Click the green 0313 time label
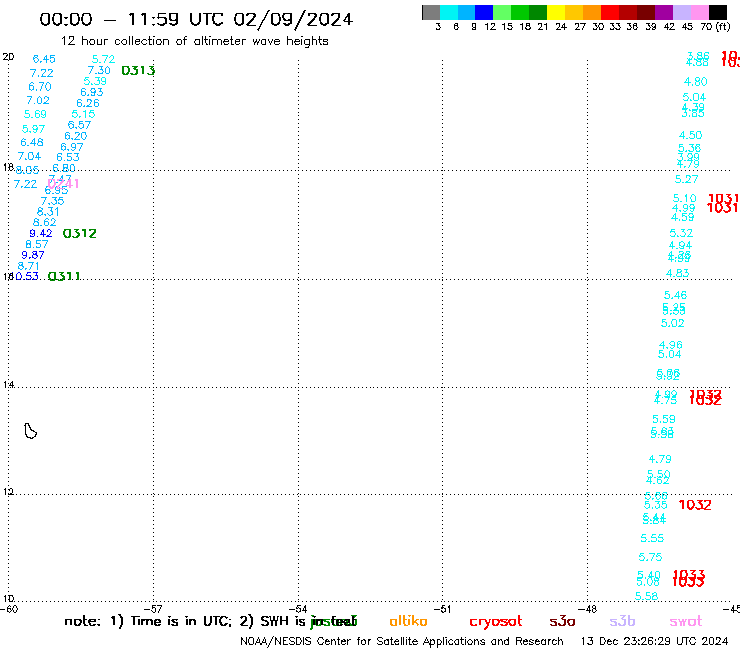The width and height of the screenshot is (740, 650). (138, 70)
